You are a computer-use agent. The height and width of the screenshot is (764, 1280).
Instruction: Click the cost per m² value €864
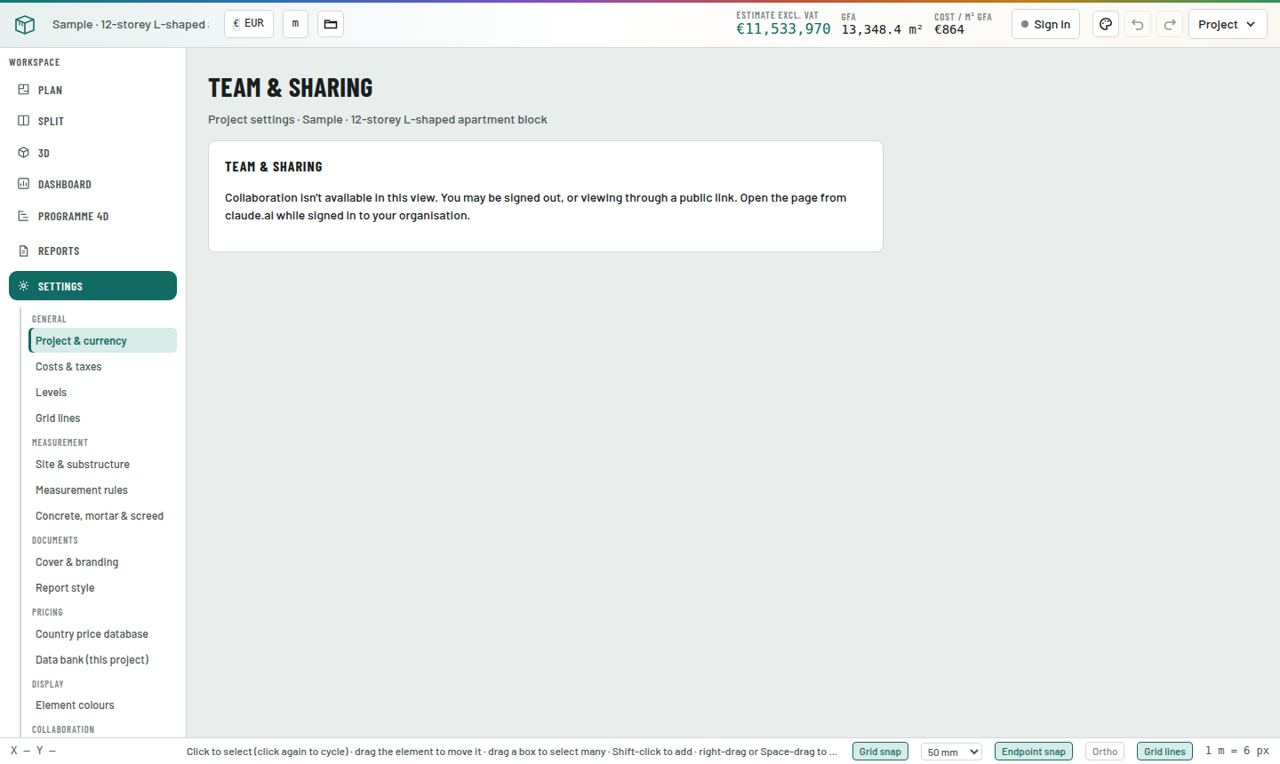pos(949,30)
